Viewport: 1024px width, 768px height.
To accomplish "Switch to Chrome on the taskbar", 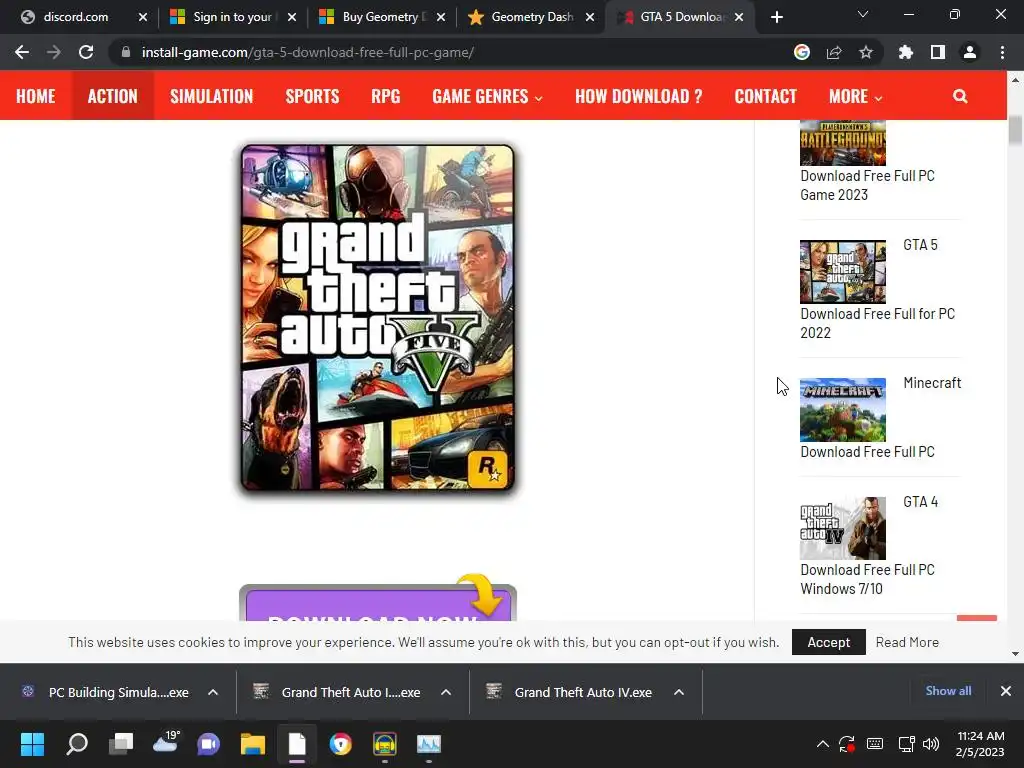I will (340, 744).
